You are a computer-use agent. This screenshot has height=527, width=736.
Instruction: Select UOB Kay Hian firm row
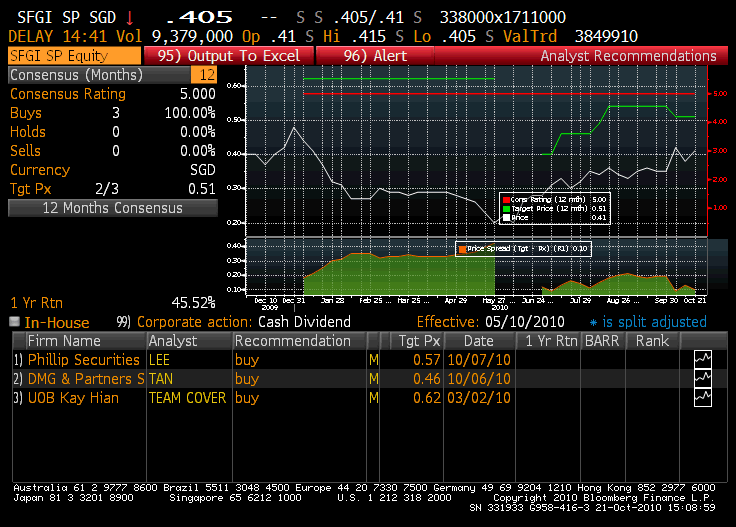(73, 398)
